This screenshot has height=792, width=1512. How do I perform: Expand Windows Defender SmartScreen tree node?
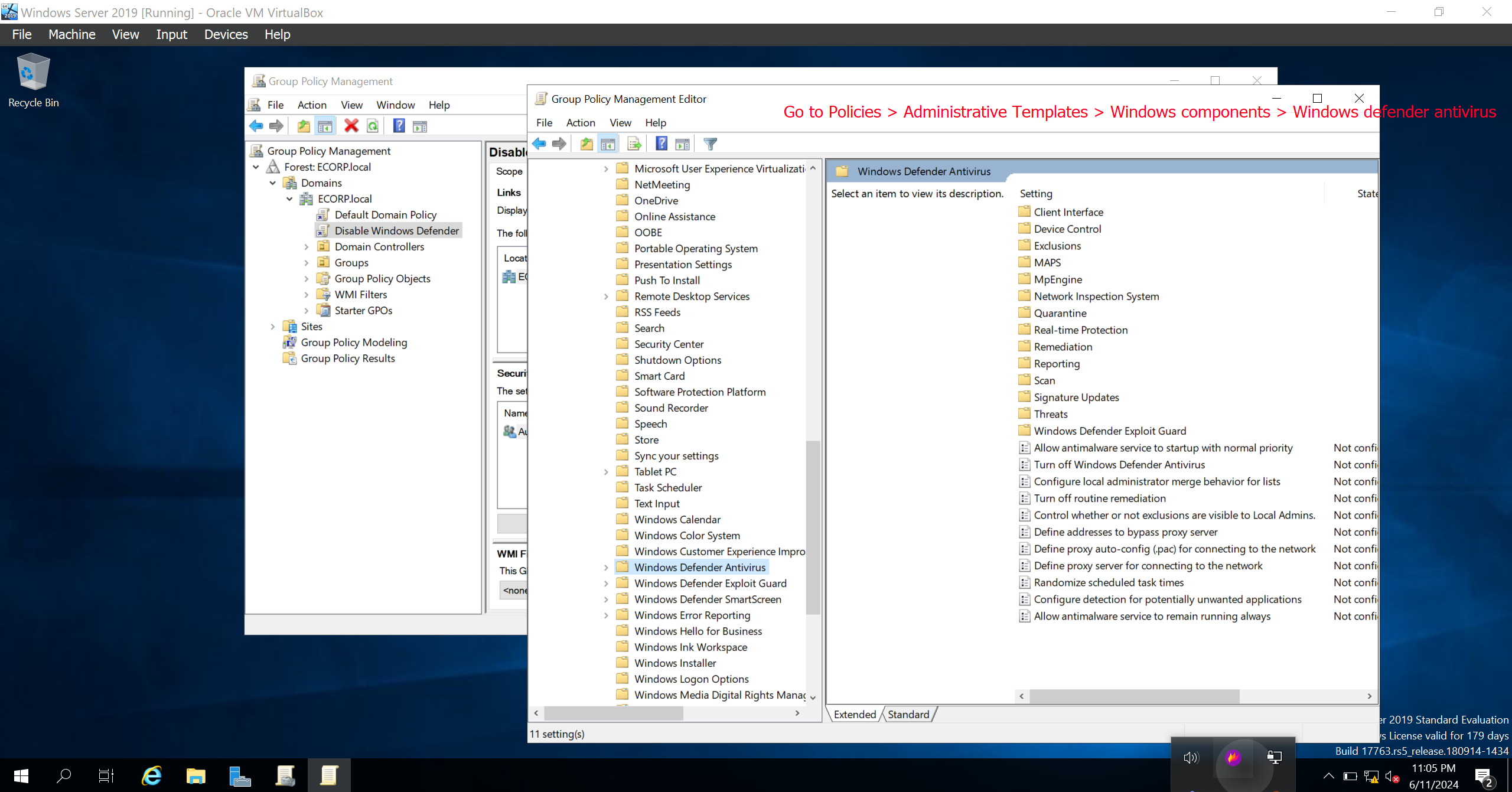click(x=606, y=599)
